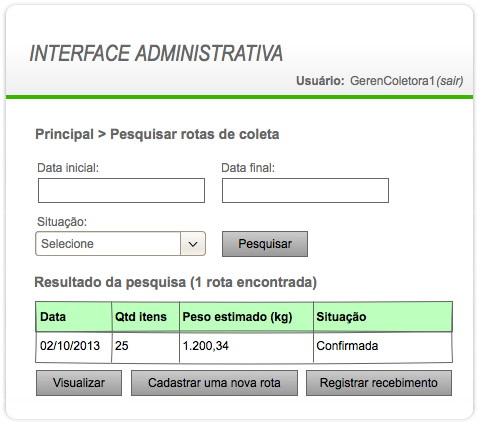
Task: Click Cadastrar uma nova rota button
Action: [x=214, y=383]
